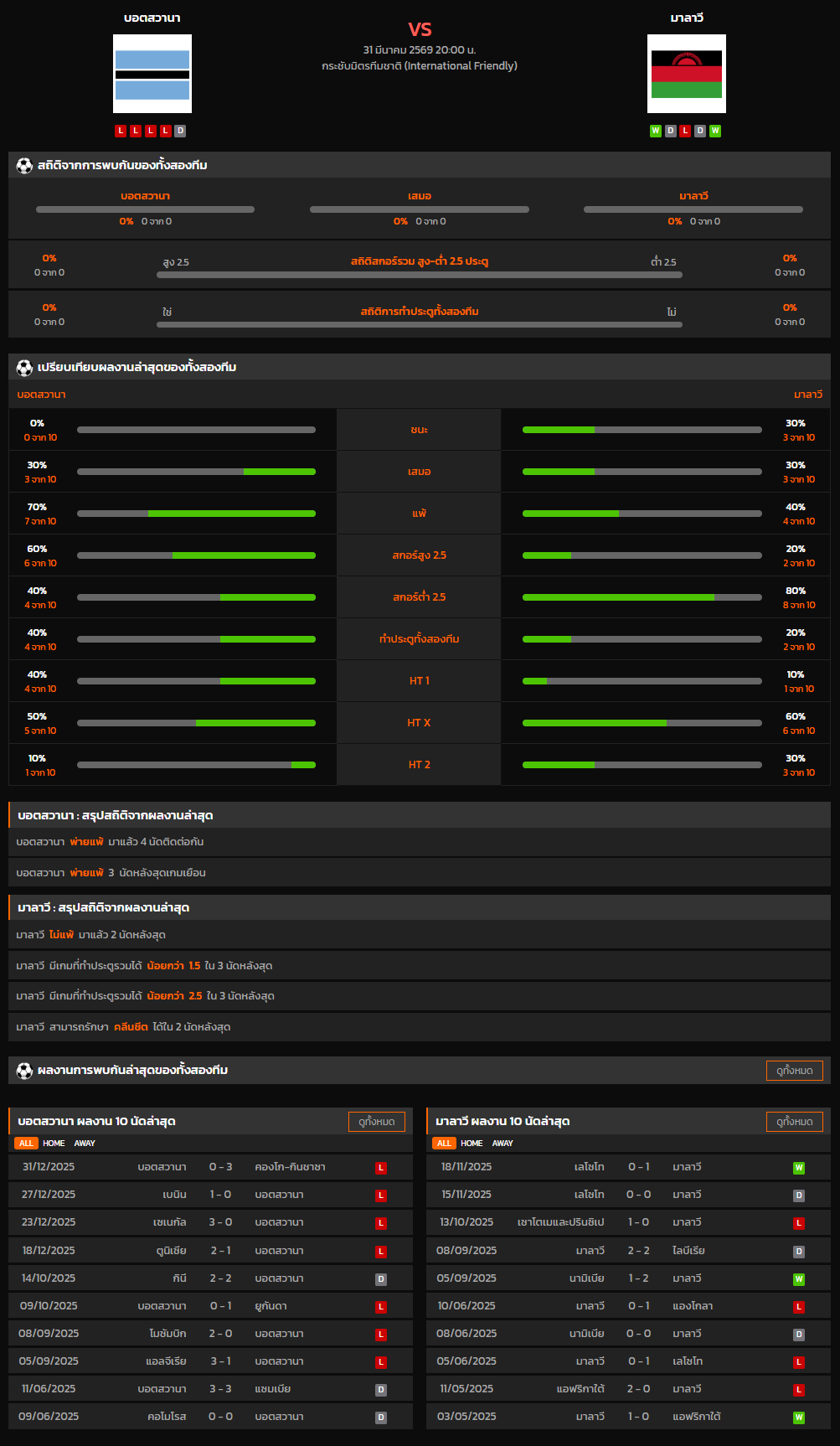Select HOME filter in Malawi last 10 matches
Viewport: 840px width, 1446px height.
coord(472,1144)
